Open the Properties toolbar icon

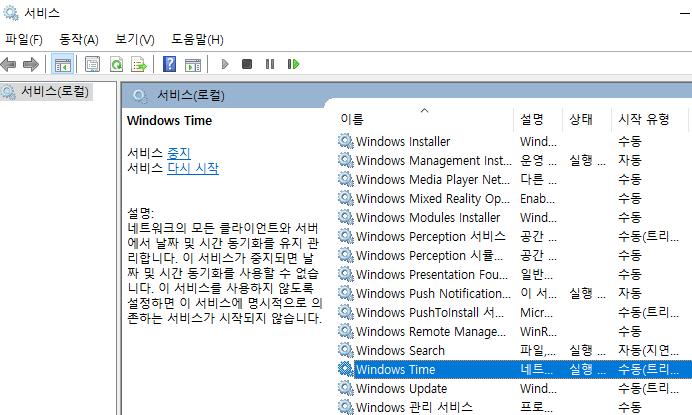click(92, 64)
